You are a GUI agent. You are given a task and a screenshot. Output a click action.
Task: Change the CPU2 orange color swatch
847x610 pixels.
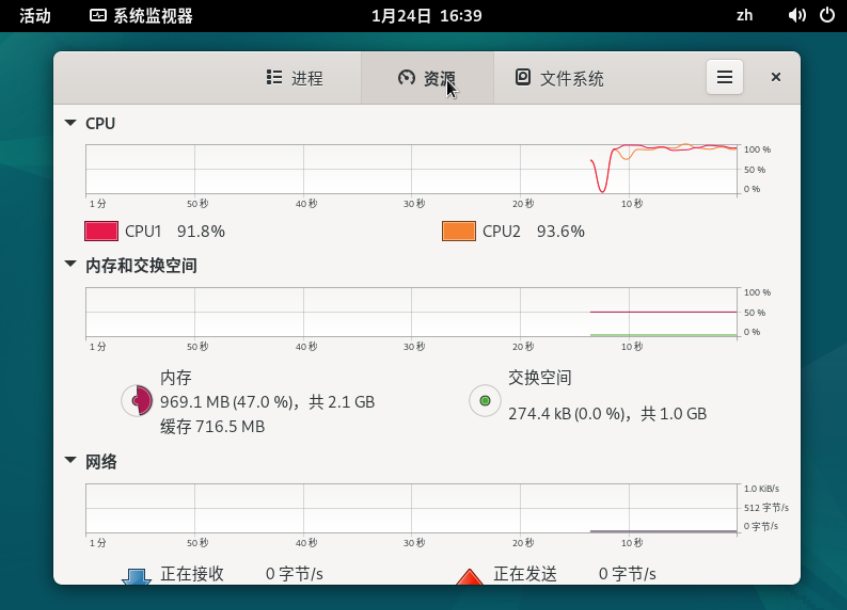coord(459,231)
